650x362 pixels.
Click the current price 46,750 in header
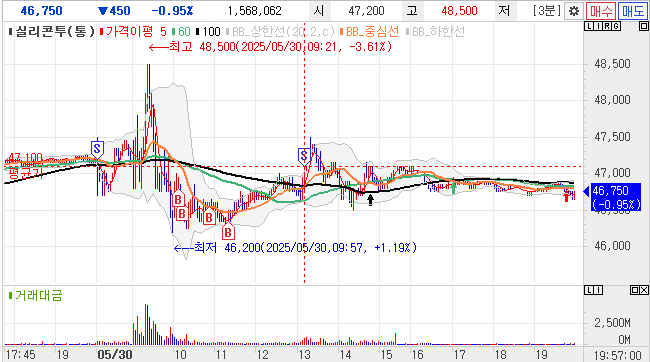click(x=41, y=10)
